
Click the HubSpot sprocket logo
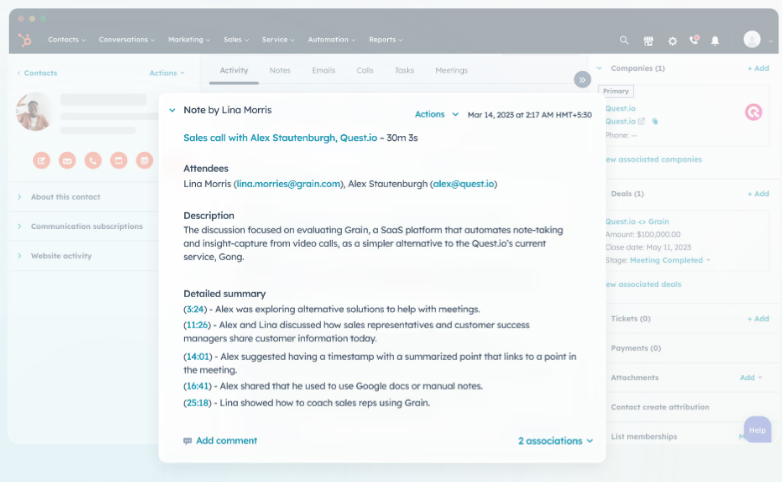(x=24, y=39)
